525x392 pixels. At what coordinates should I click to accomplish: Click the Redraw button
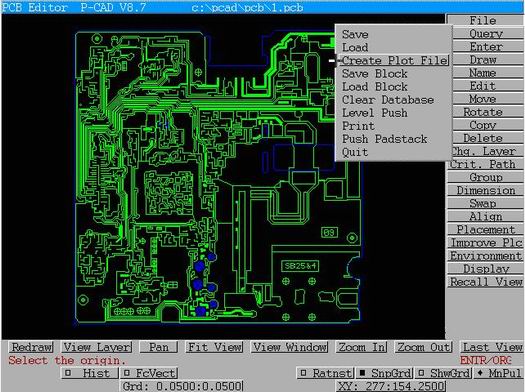click(x=32, y=347)
